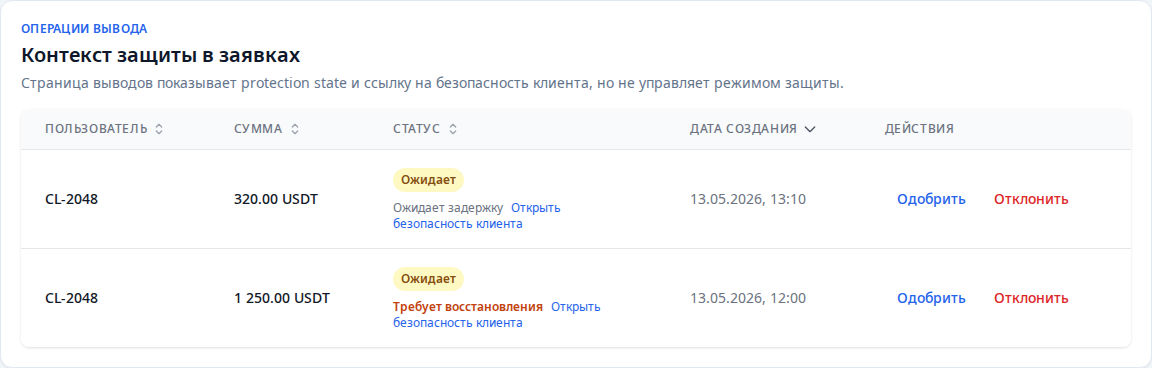Screen dimensions: 1152x368
Task: Reject the 1 250.00 USDT withdrawal
Action: click(1031, 298)
